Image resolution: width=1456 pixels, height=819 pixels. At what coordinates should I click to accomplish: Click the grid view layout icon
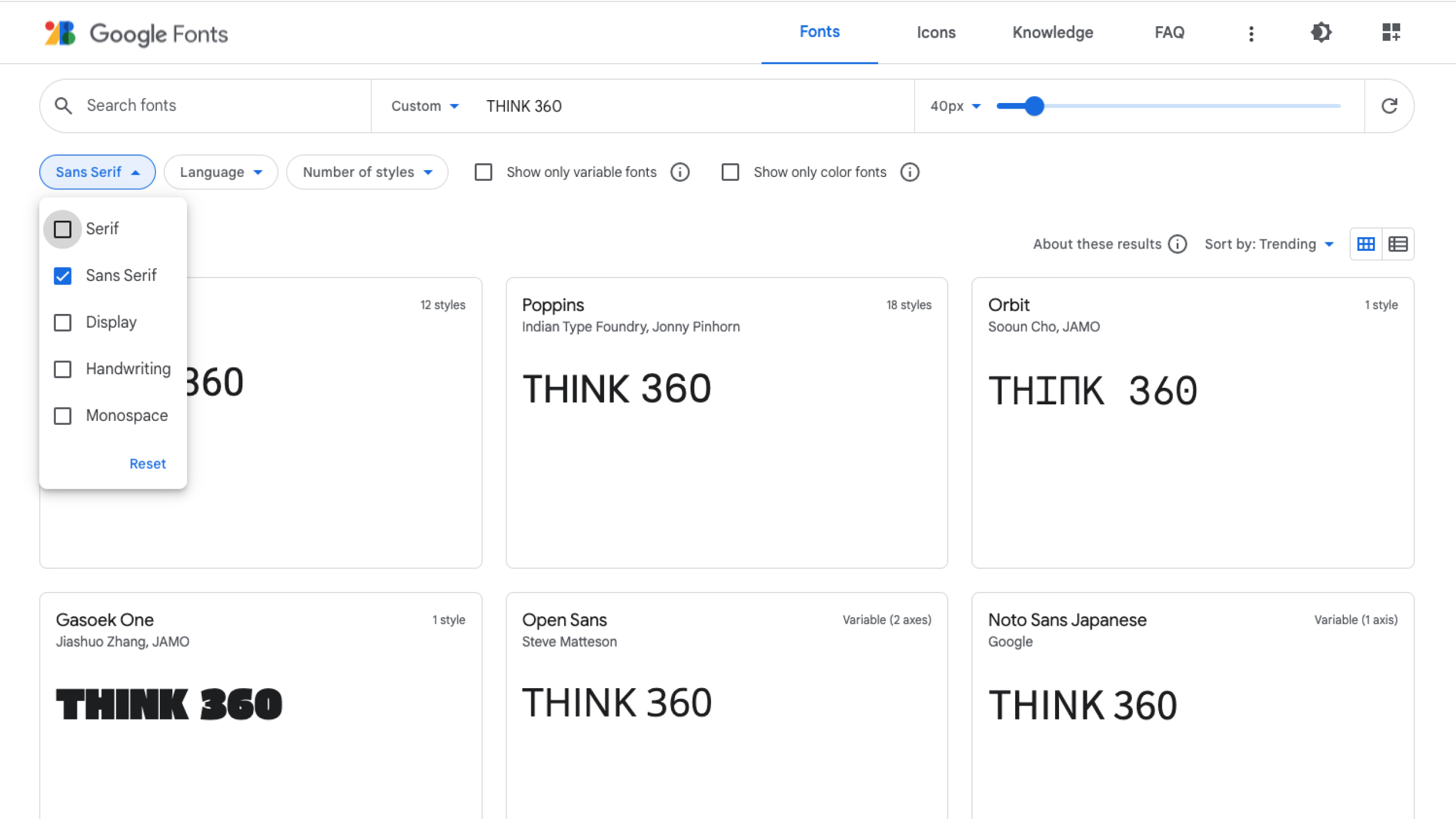[x=1366, y=244]
